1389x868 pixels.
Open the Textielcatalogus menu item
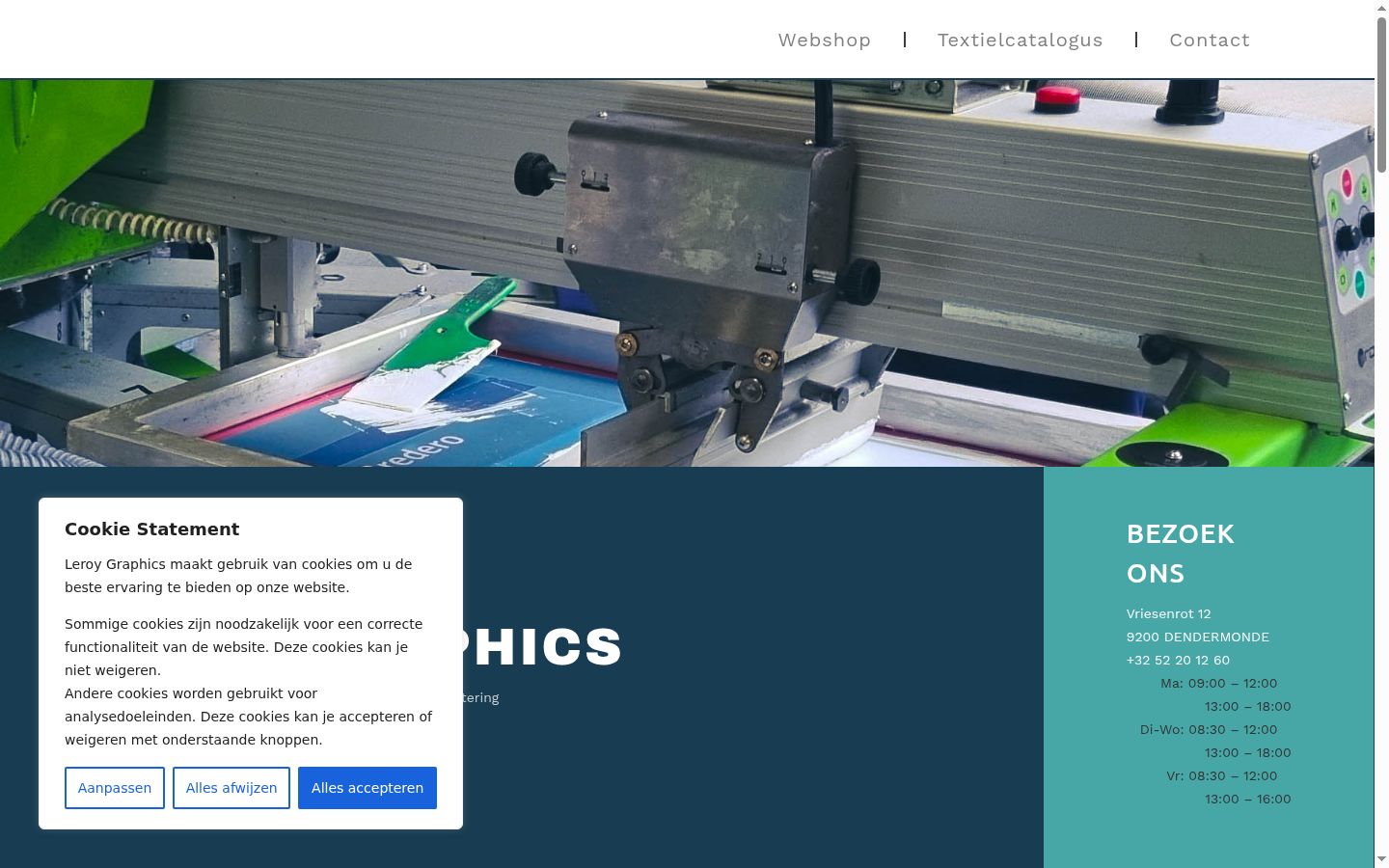coord(1020,40)
